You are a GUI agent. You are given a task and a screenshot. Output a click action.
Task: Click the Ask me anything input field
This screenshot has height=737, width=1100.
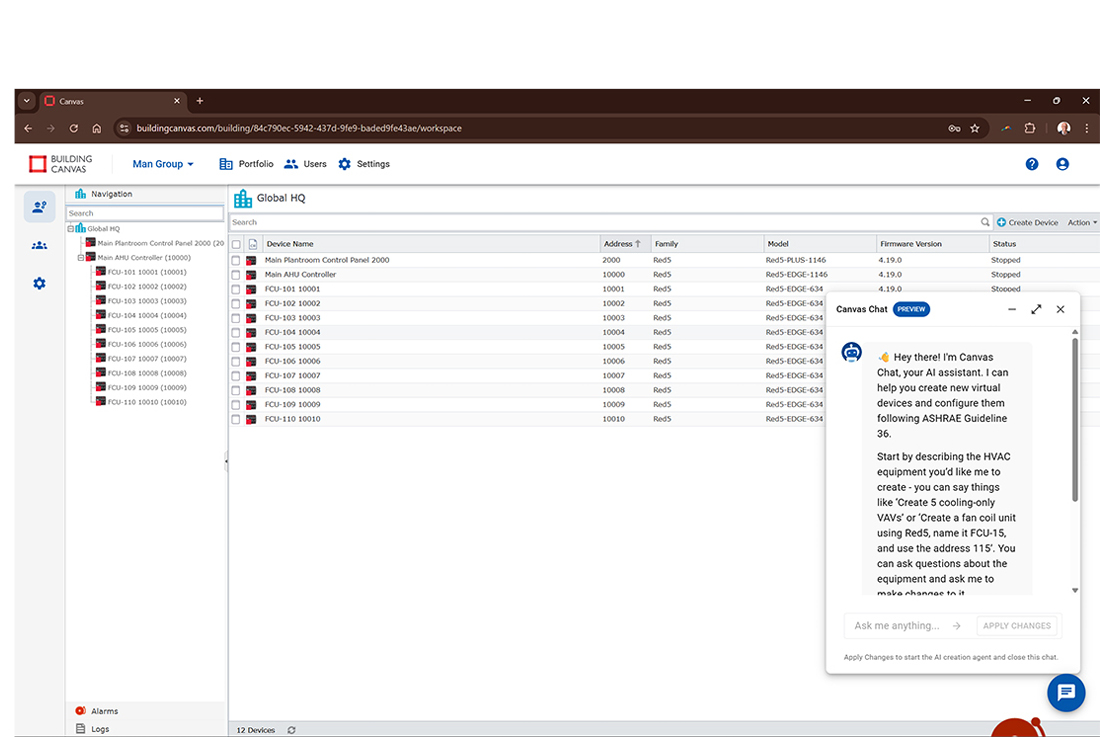pyautogui.click(x=896, y=626)
